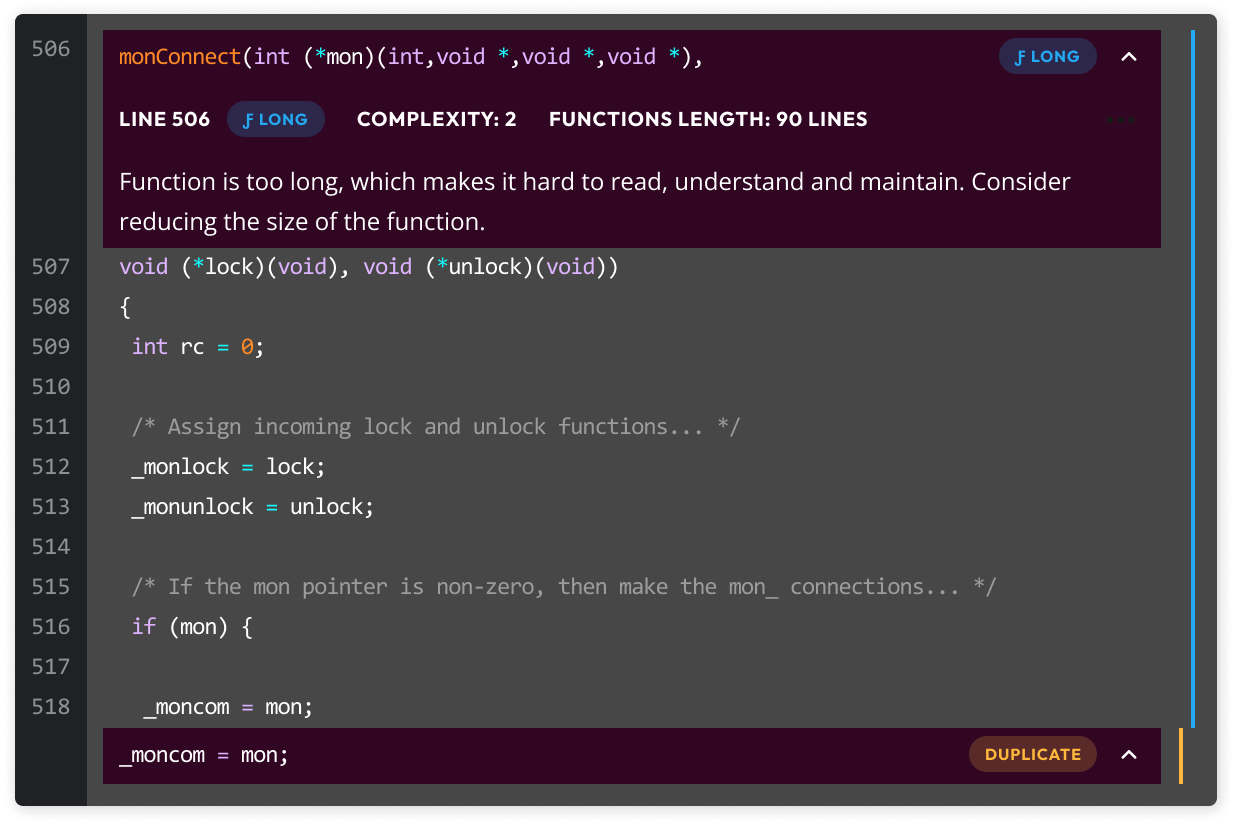Click the LINE 506 label
The width and height of the screenshot is (1234, 824).
click(164, 120)
